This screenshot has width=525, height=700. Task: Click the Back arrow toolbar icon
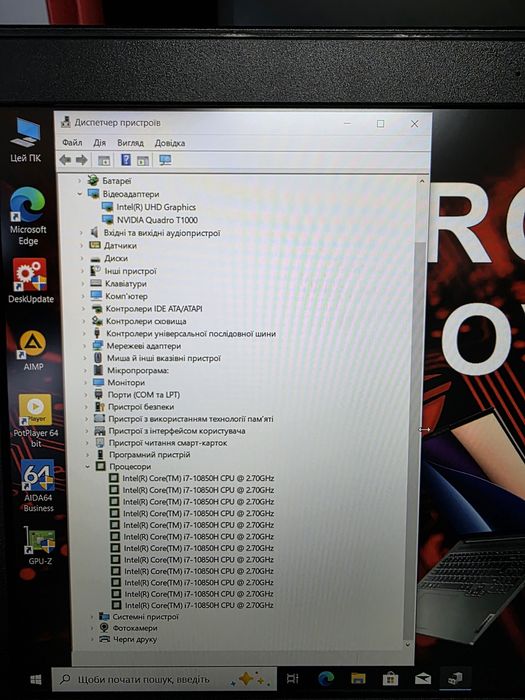pyautogui.click(x=65, y=160)
